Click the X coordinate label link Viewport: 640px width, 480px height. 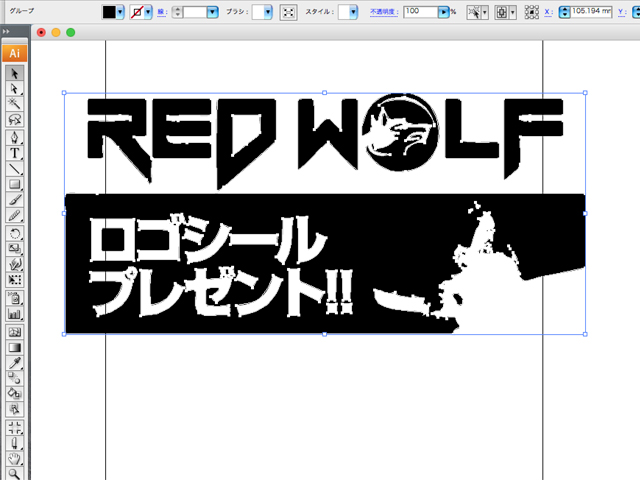[549, 12]
